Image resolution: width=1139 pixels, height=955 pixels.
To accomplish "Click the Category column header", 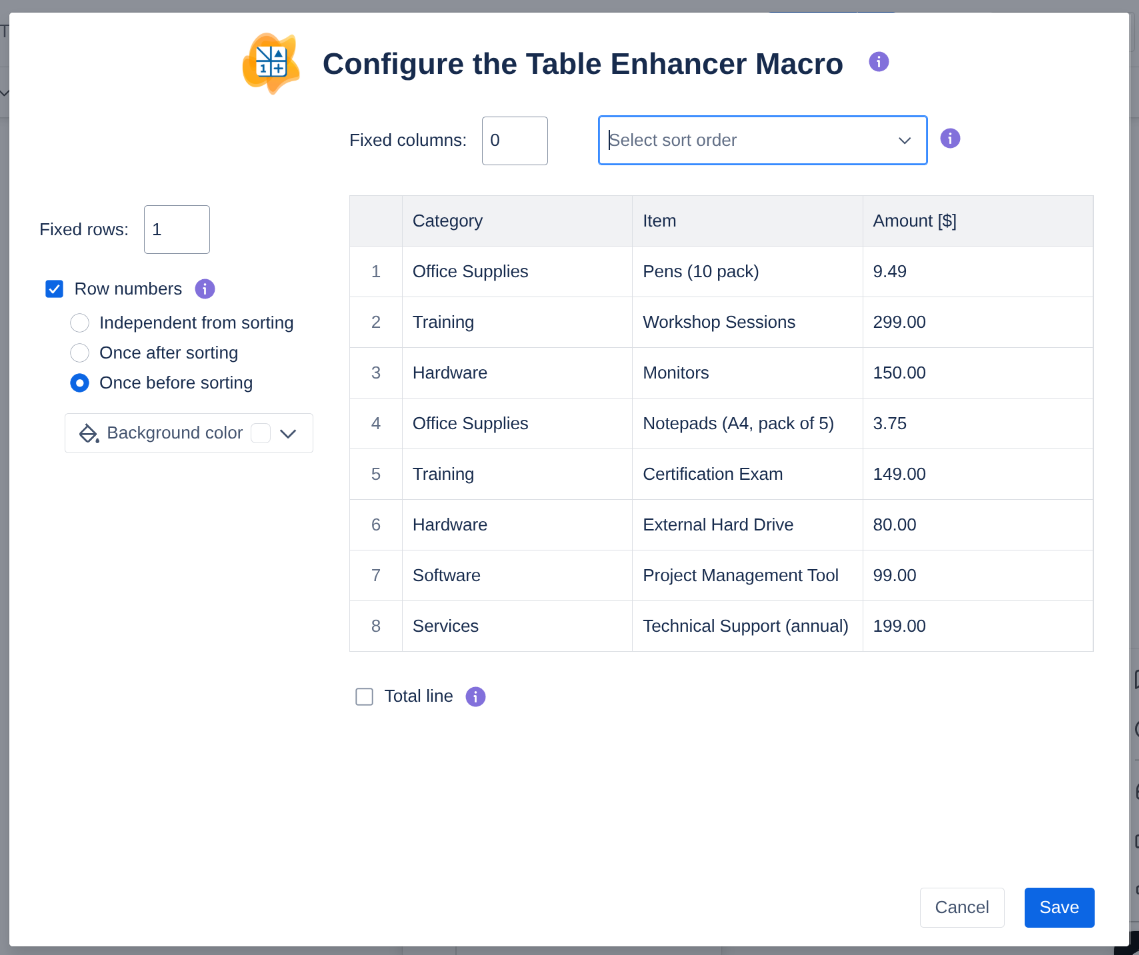I will point(447,221).
